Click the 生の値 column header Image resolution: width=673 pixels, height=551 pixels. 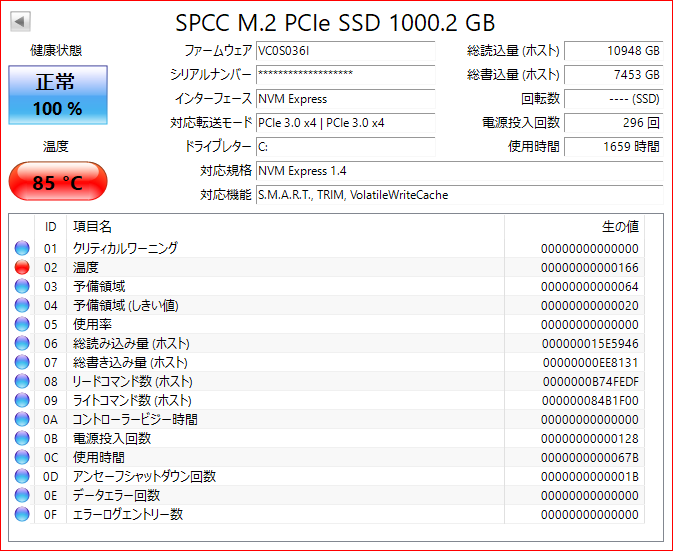click(619, 227)
